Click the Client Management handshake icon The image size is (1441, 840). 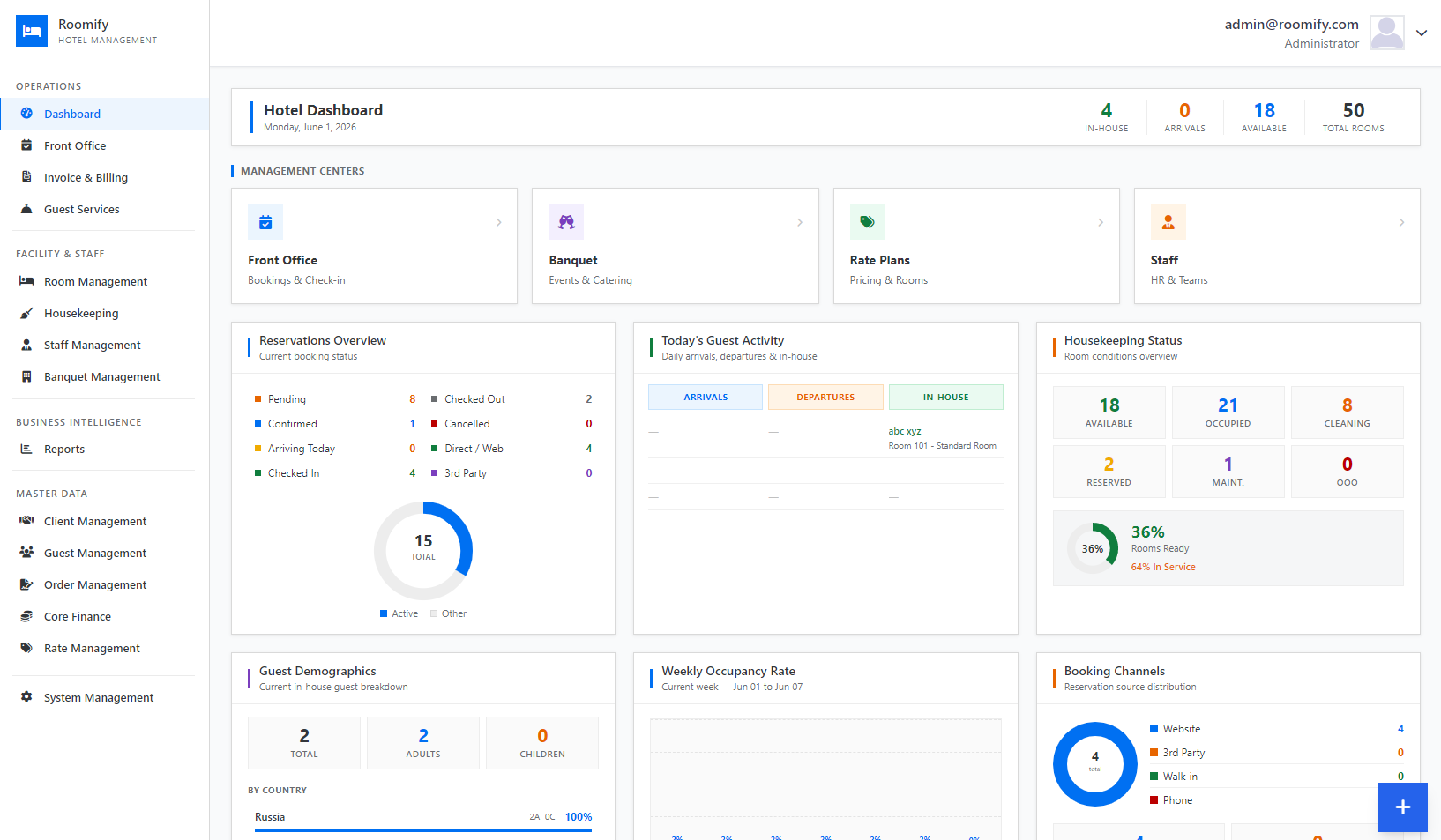point(26,521)
